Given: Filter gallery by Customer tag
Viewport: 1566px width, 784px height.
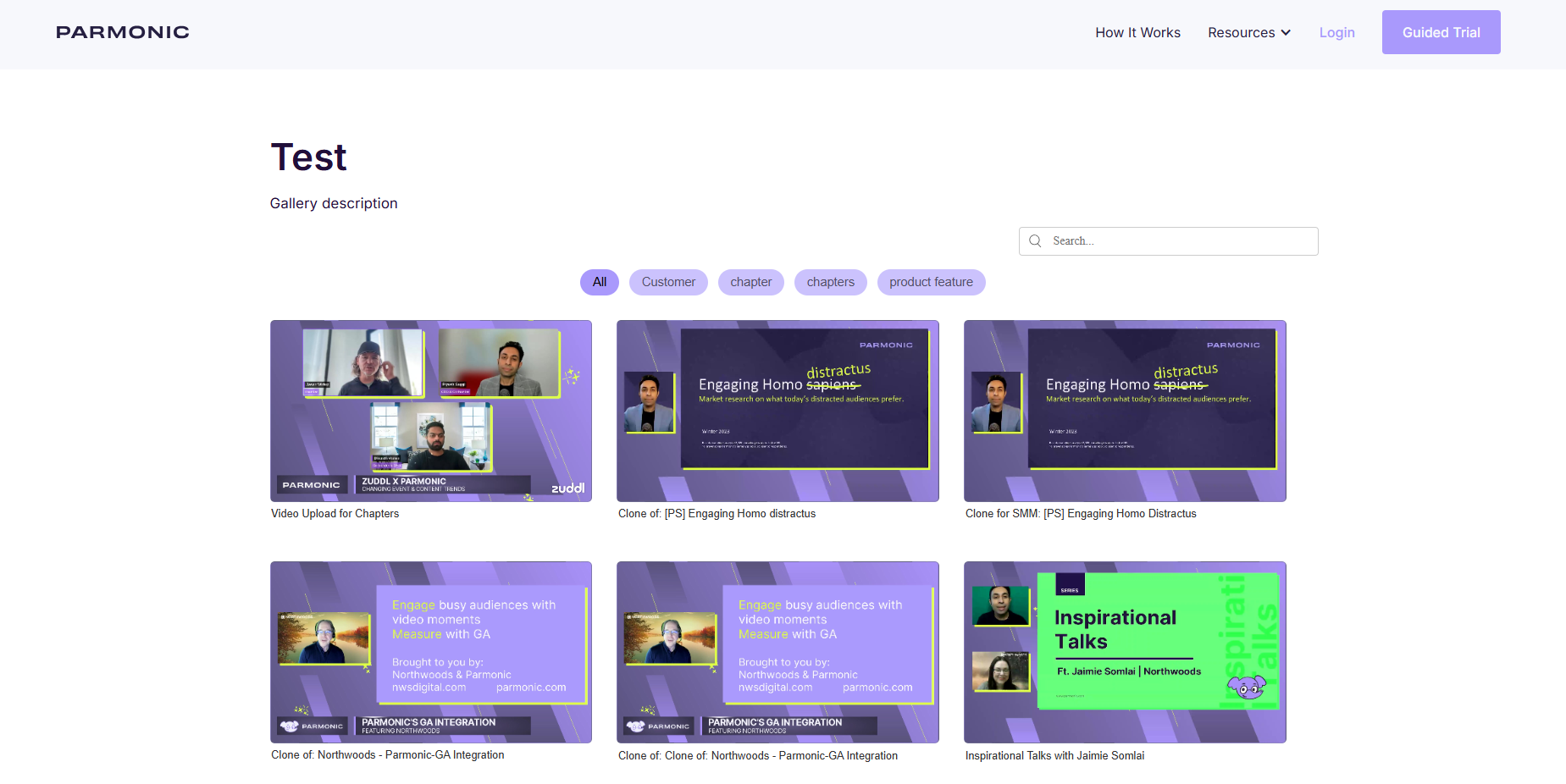Looking at the screenshot, I should (x=668, y=282).
